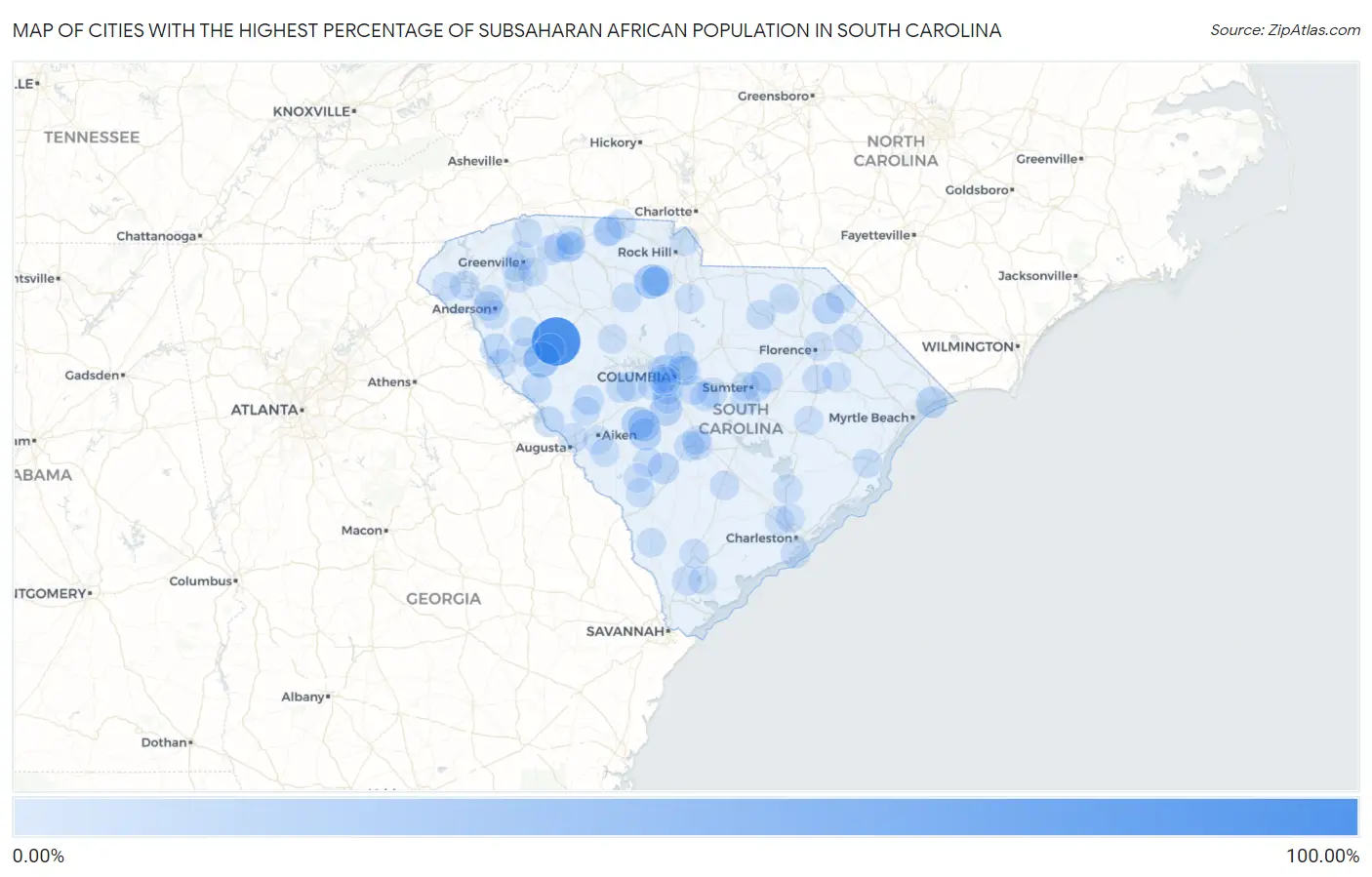Click the South Carolina state label
Screen dimensions: 1372x877
pyautogui.click(x=741, y=419)
